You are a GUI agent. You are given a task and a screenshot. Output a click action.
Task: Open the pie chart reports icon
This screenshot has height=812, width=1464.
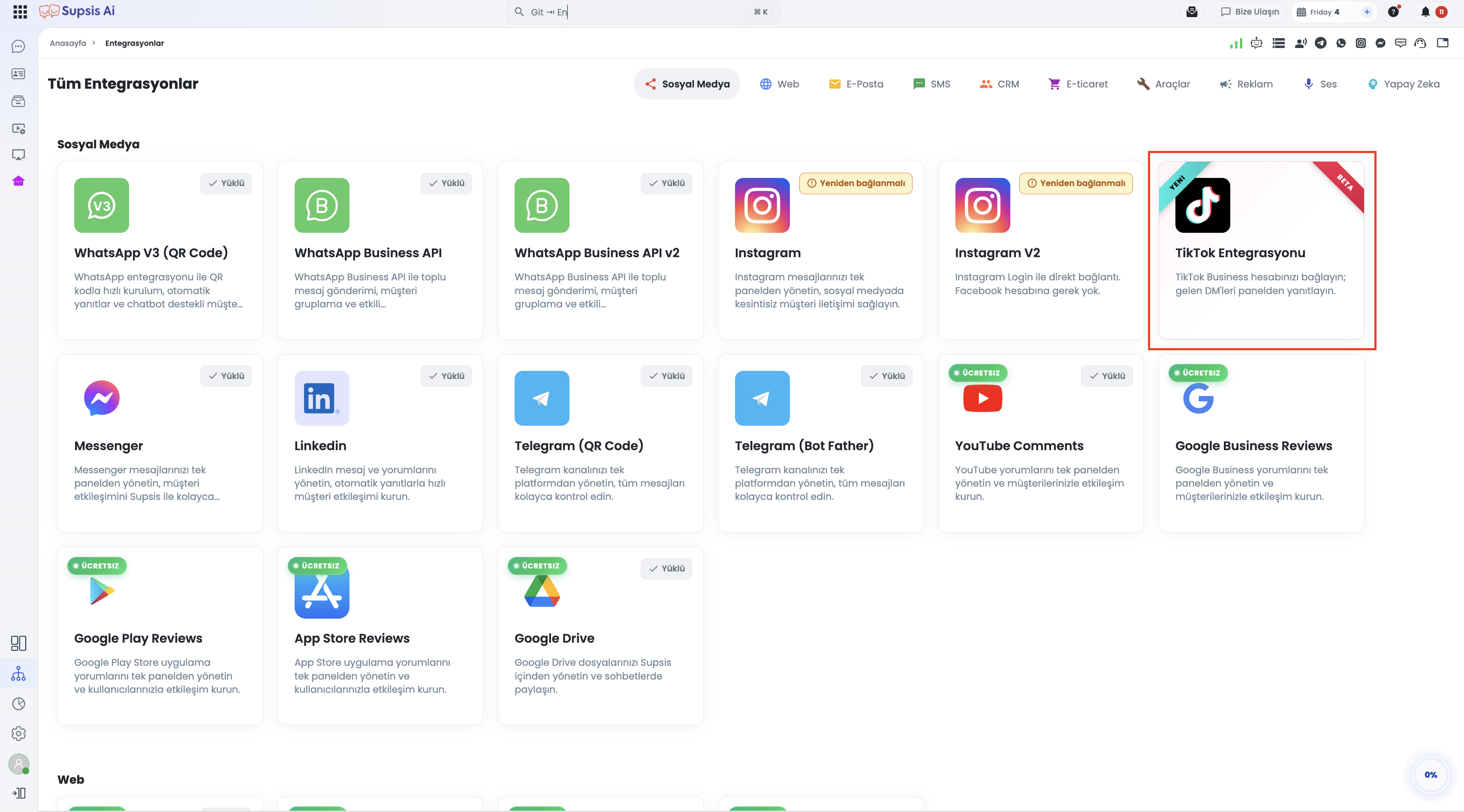19,704
